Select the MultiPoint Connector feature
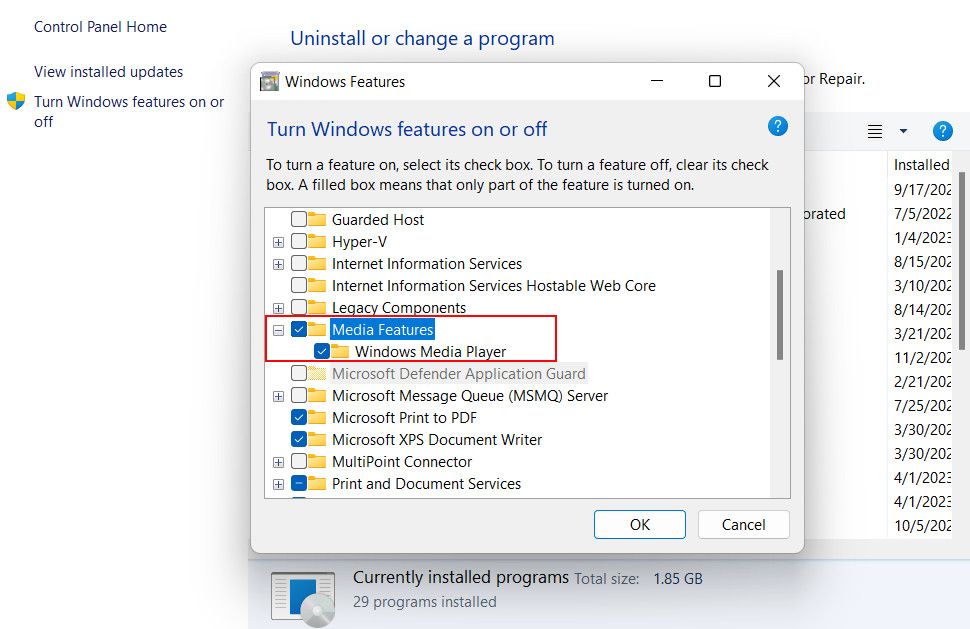 tap(401, 462)
